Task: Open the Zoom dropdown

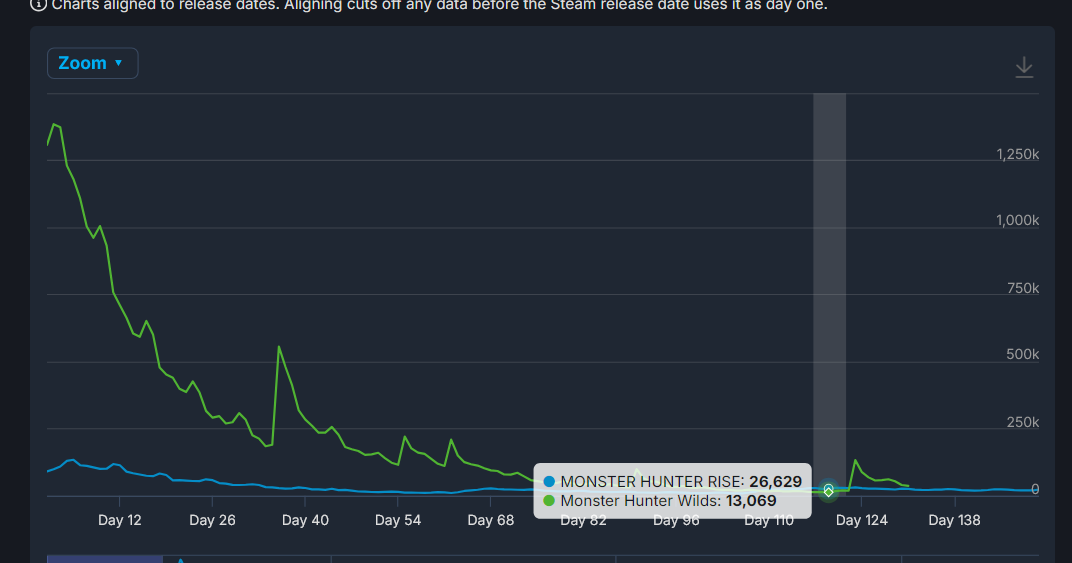Action: 92,63
